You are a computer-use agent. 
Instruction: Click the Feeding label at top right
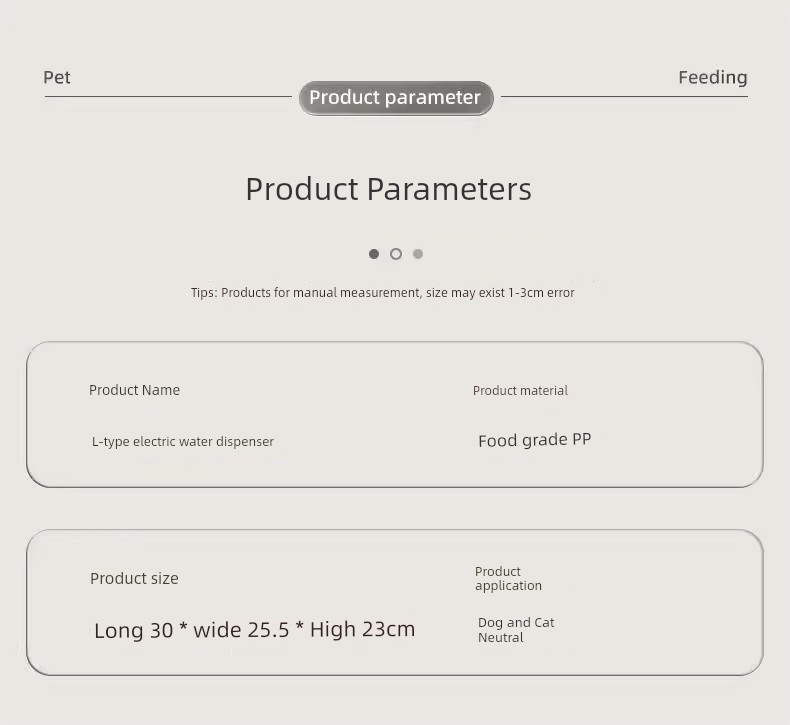pos(712,78)
